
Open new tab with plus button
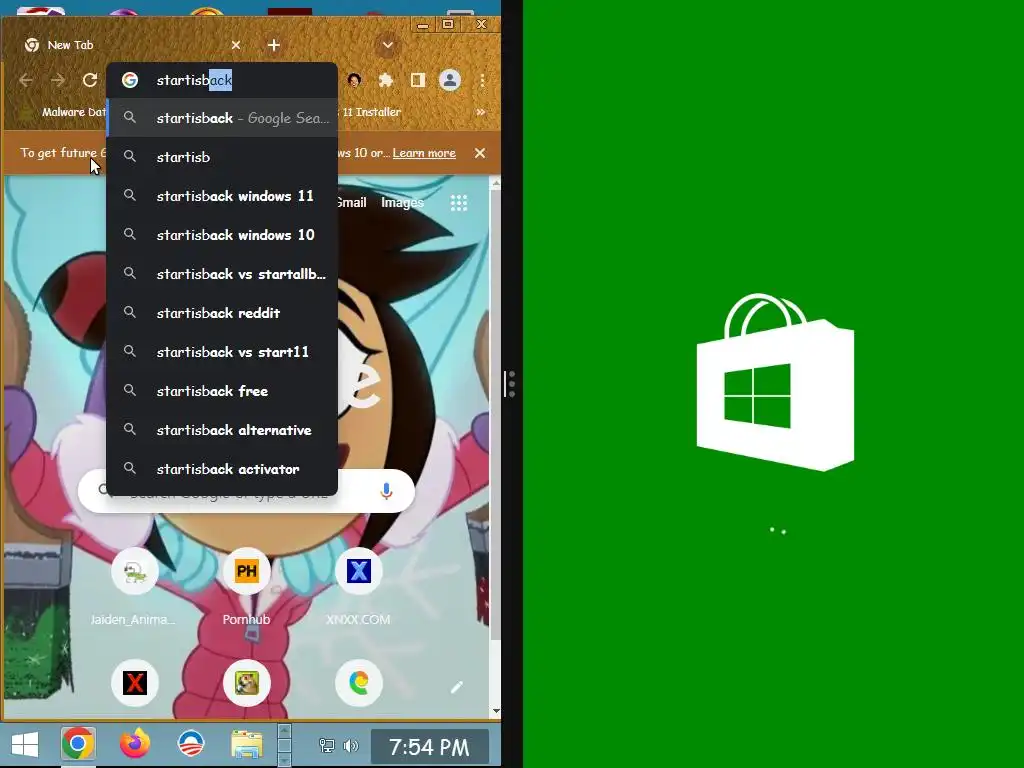tap(274, 45)
